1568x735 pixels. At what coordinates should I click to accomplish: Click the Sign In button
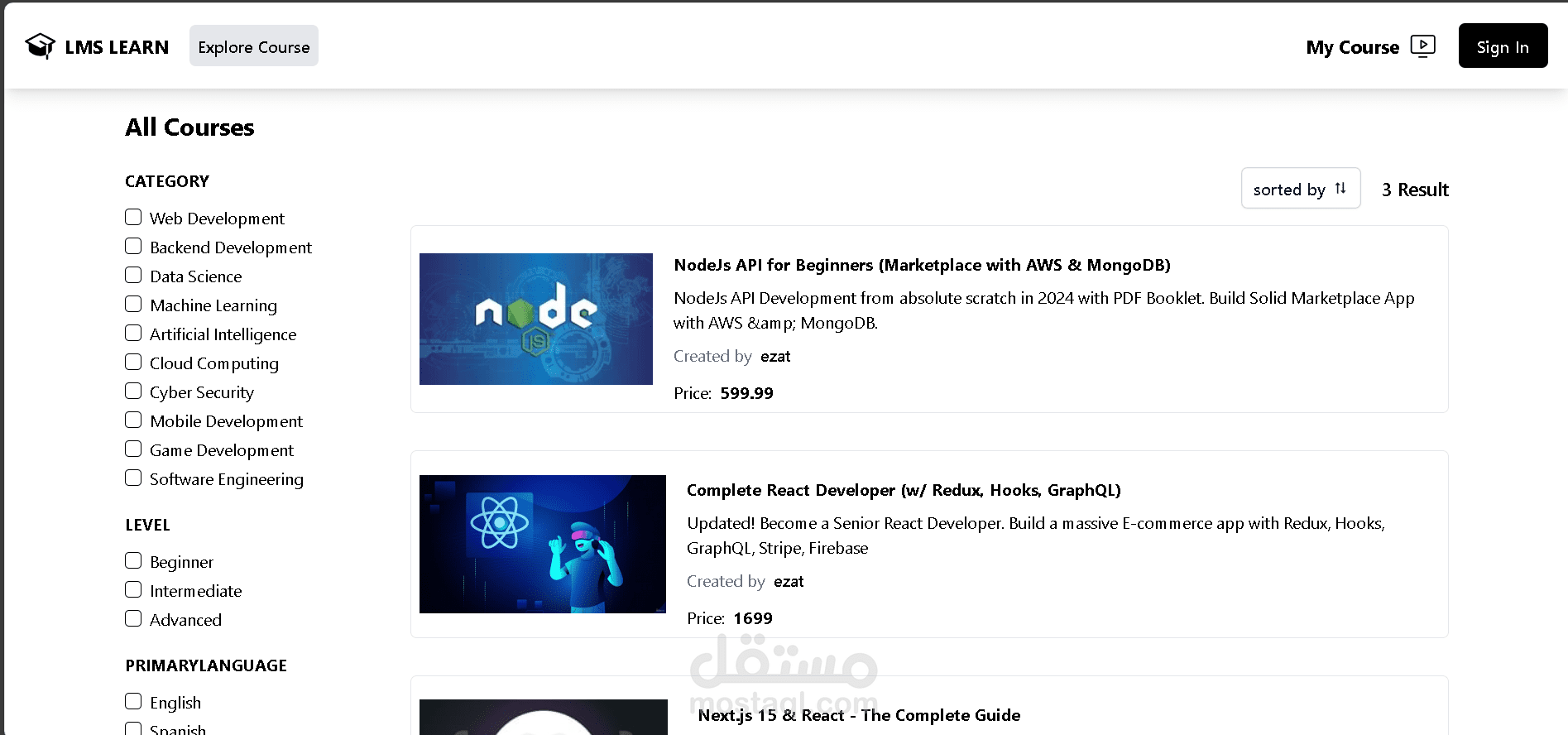1503,46
